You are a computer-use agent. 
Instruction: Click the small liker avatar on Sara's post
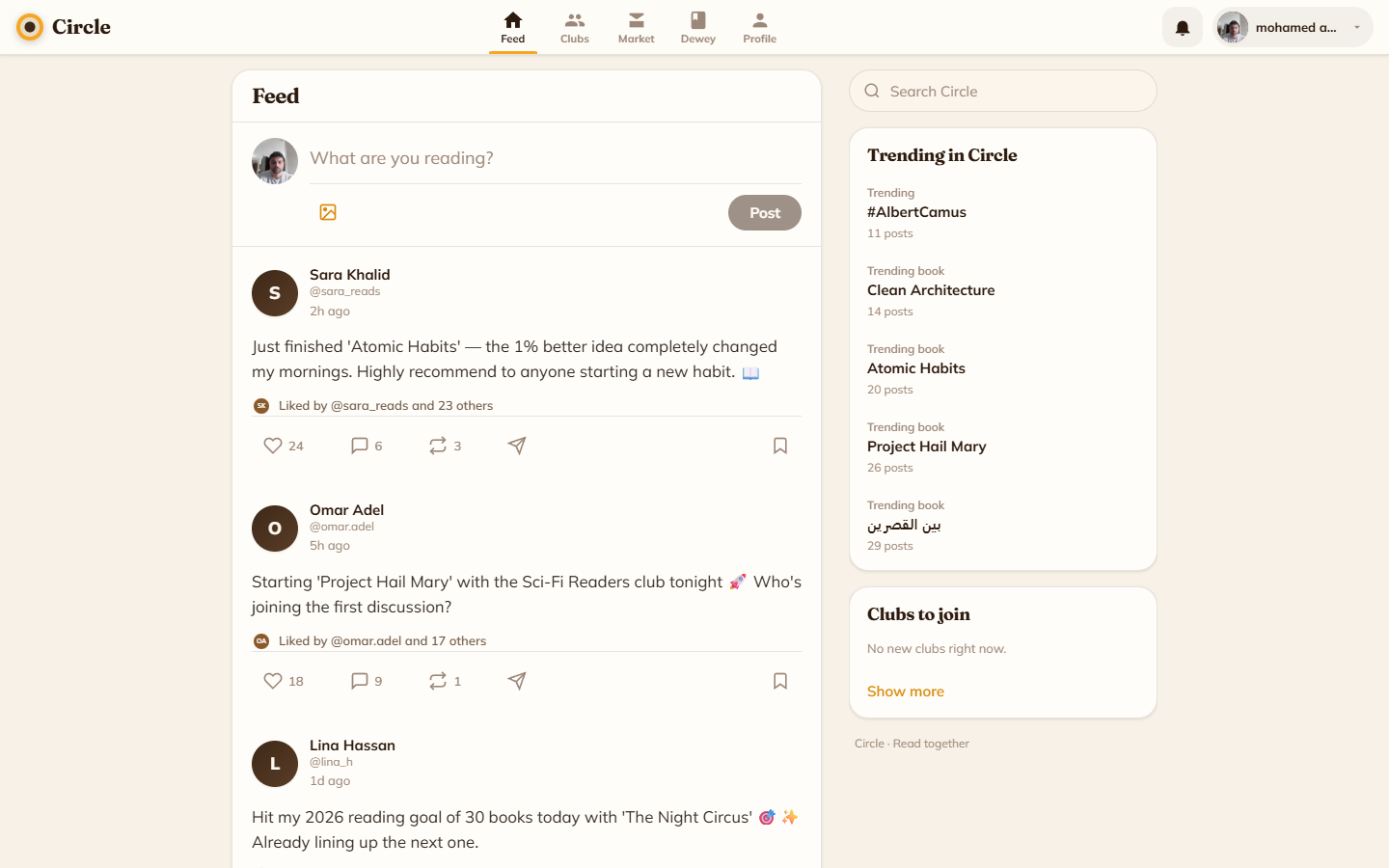(261, 406)
